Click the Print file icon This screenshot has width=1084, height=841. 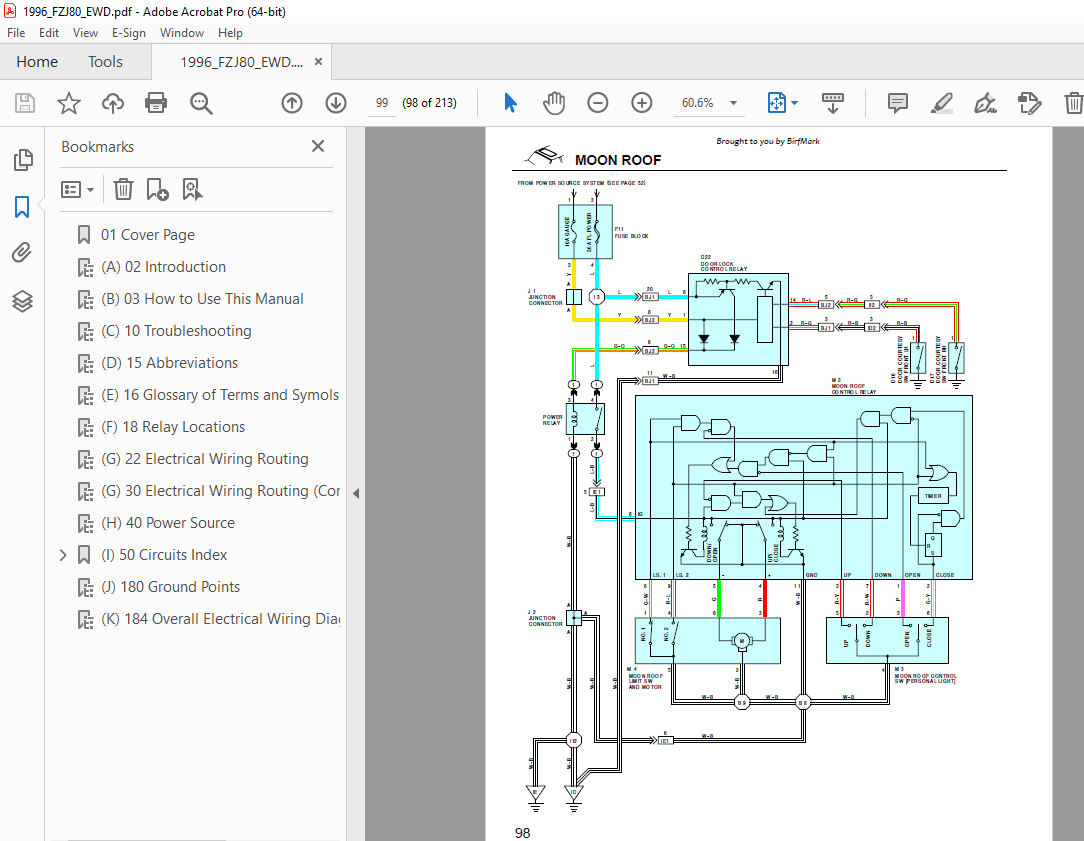[156, 103]
